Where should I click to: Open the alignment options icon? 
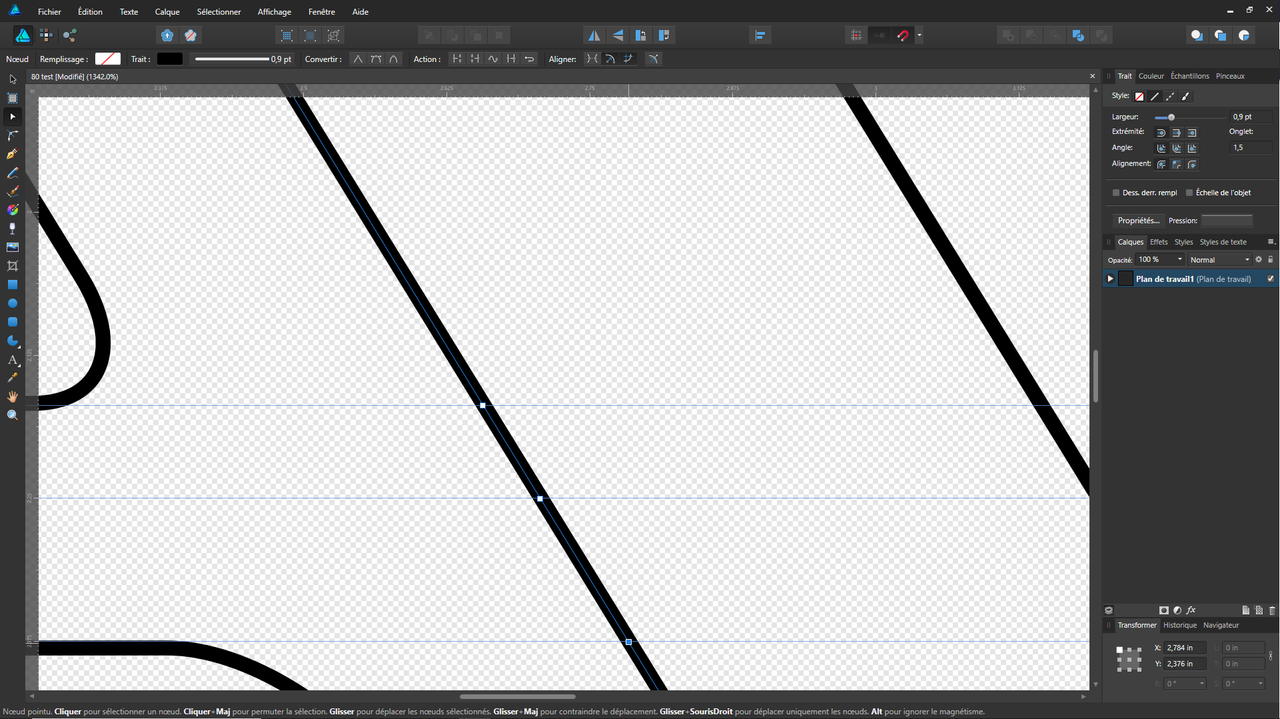(x=760, y=35)
